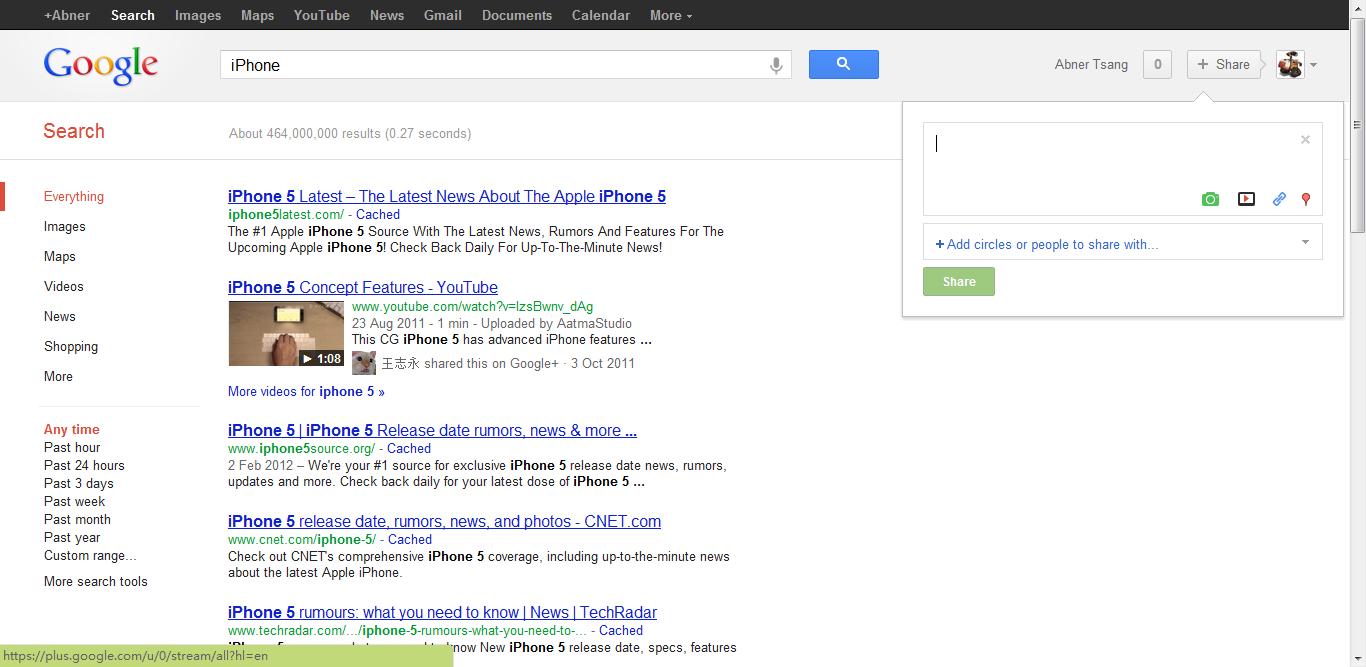This screenshot has width=1366, height=667.
Task: Open the More dropdown in top bar
Action: pos(671,15)
